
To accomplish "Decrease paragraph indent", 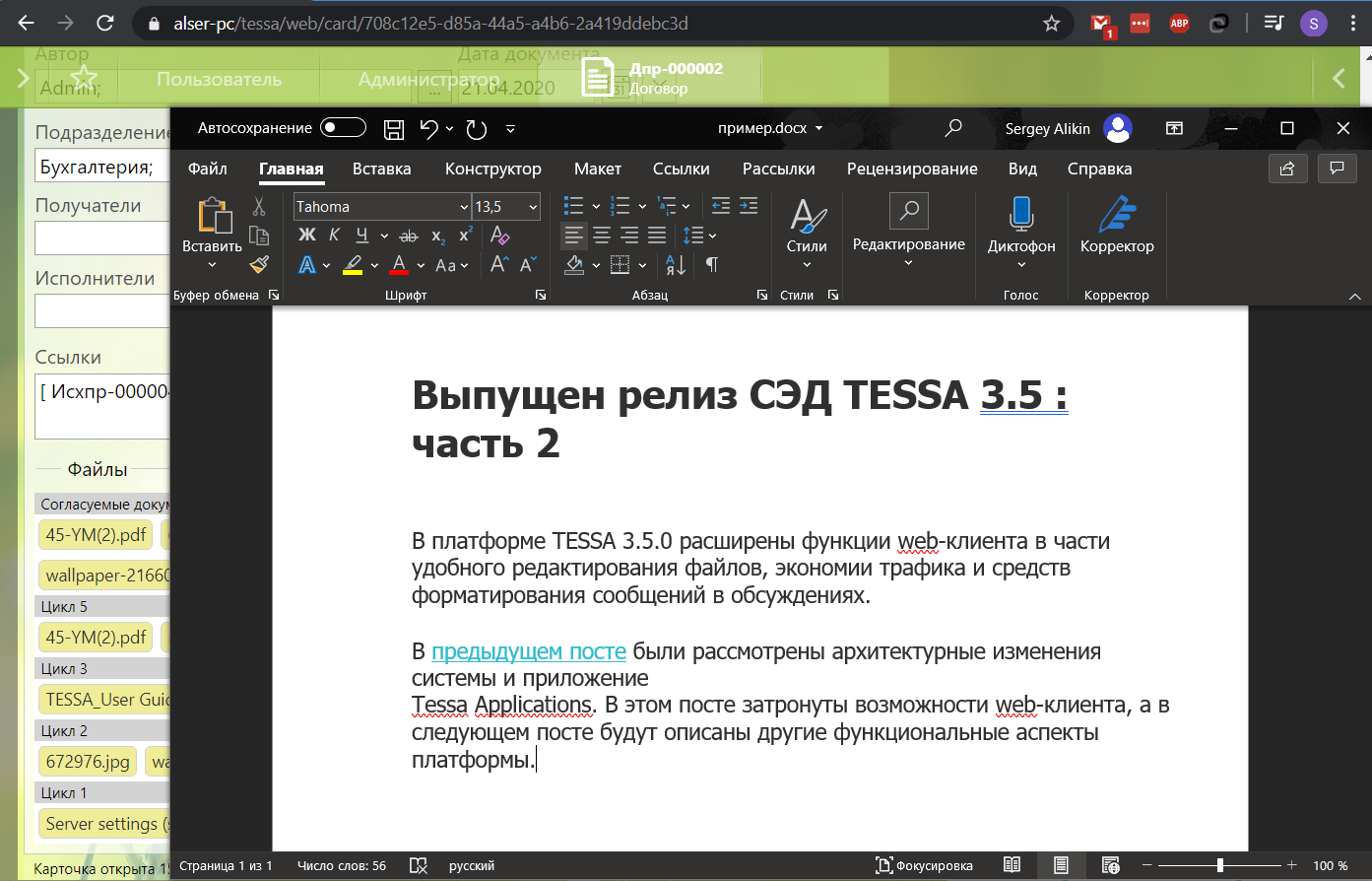I will [x=721, y=206].
